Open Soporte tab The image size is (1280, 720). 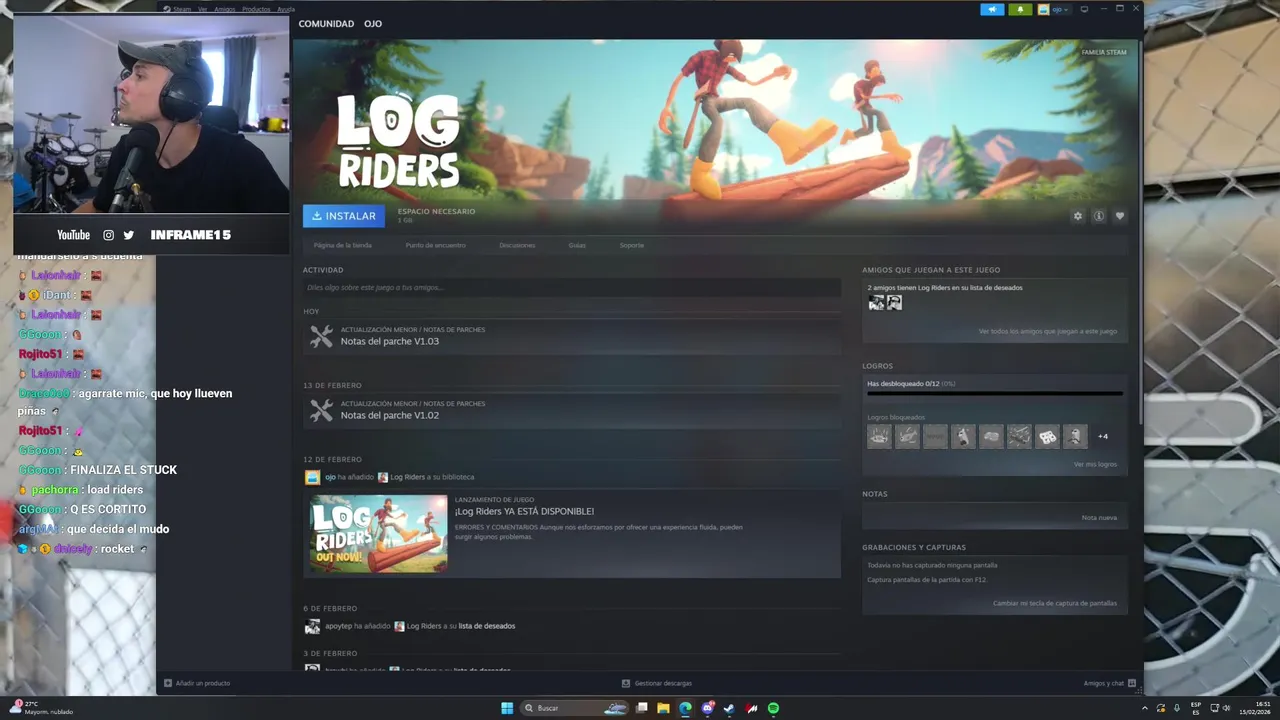[x=632, y=245]
